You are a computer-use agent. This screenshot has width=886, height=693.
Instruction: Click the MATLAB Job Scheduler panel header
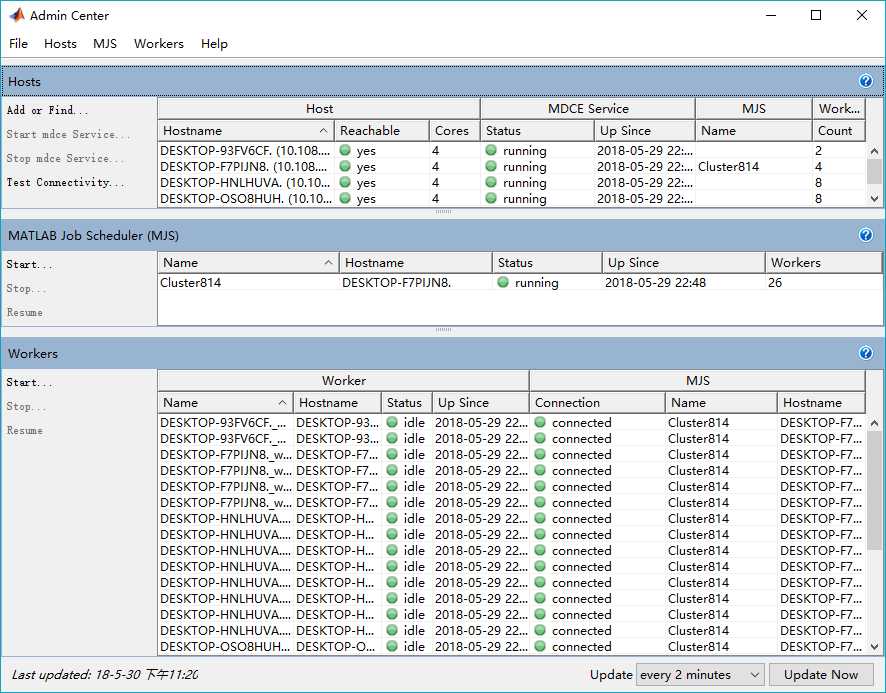(443, 235)
